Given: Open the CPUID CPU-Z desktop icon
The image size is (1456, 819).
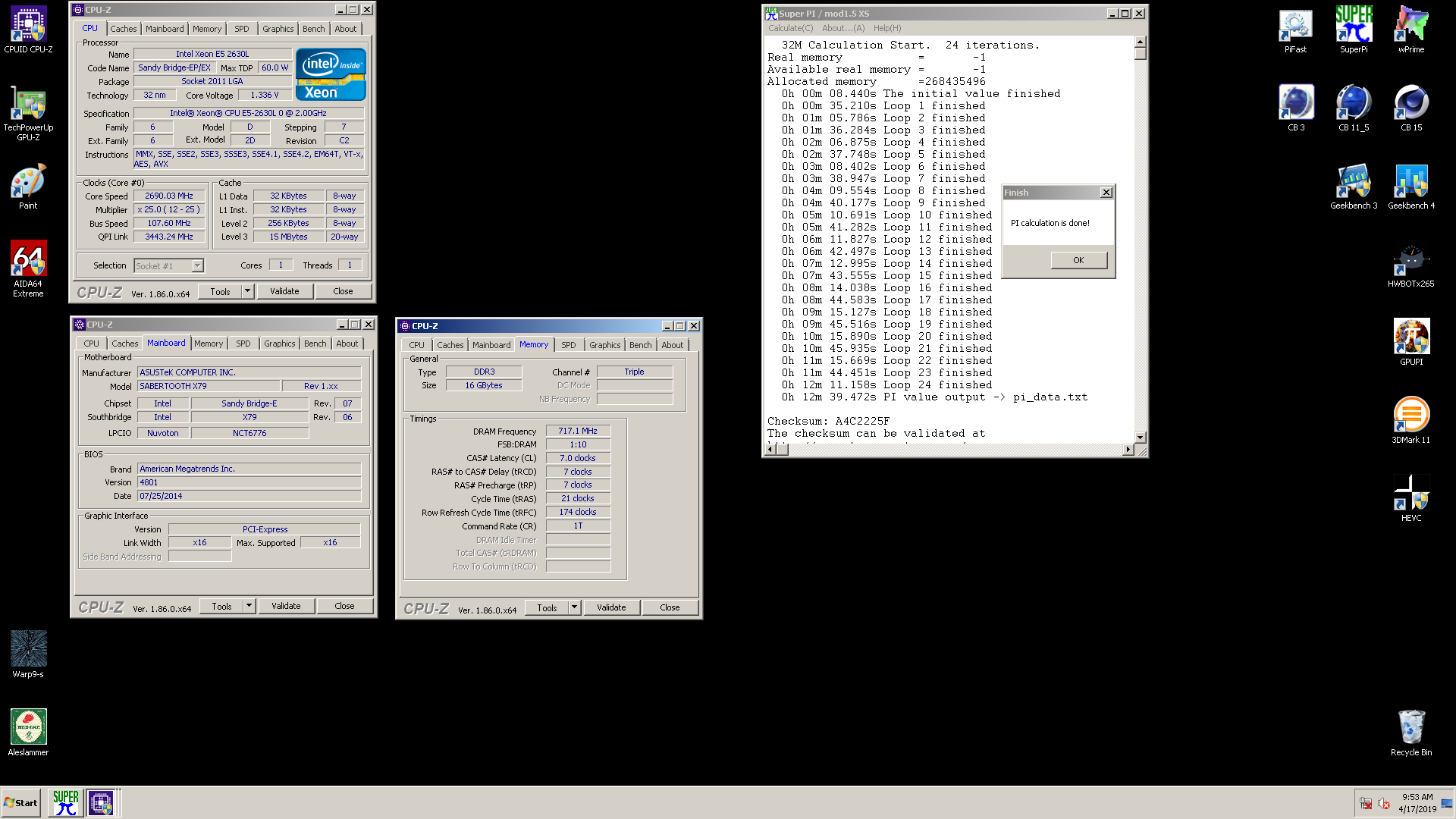Looking at the screenshot, I should pos(28,30).
